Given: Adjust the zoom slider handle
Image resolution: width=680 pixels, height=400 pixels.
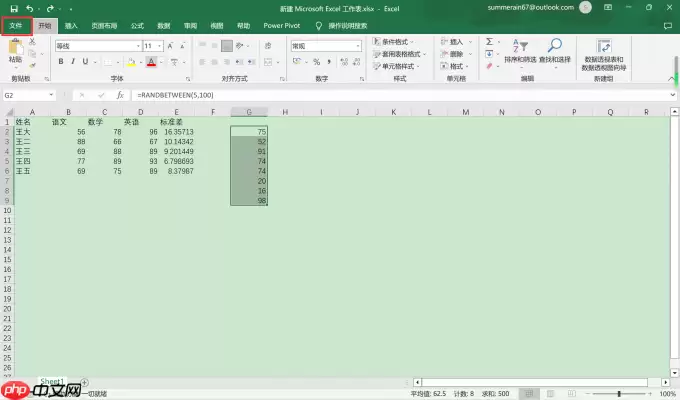Looking at the screenshot, I should coord(619,393).
